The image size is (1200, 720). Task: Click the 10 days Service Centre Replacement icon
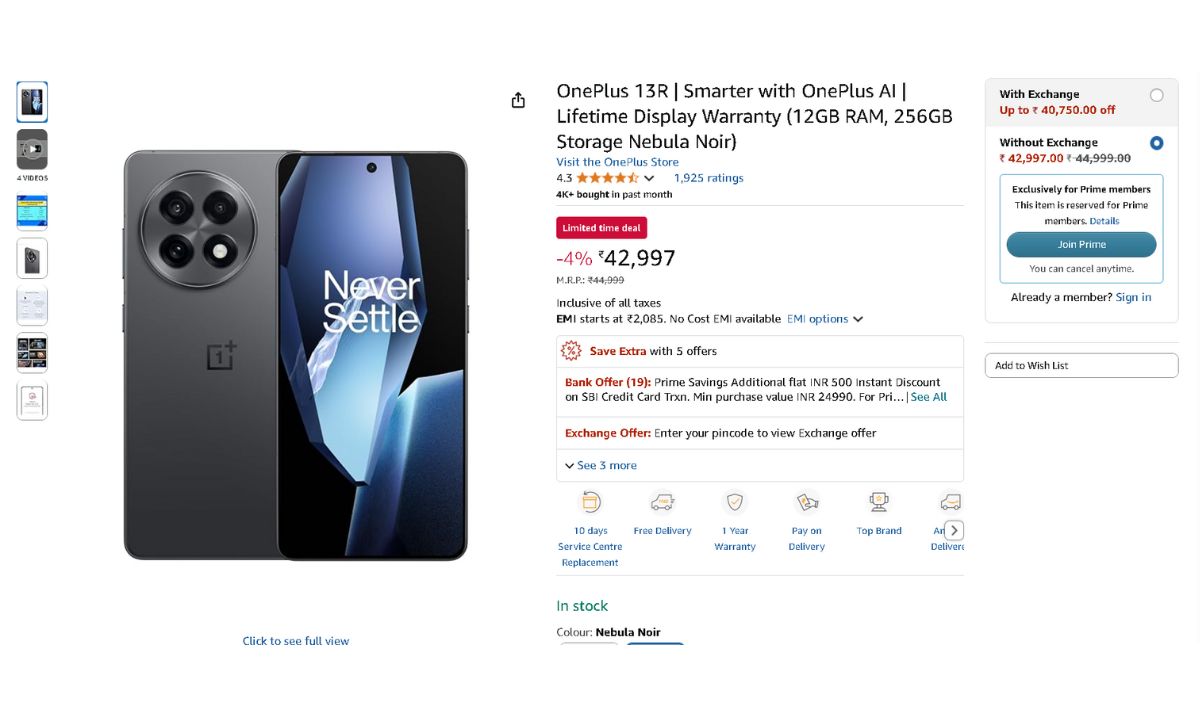pos(590,502)
